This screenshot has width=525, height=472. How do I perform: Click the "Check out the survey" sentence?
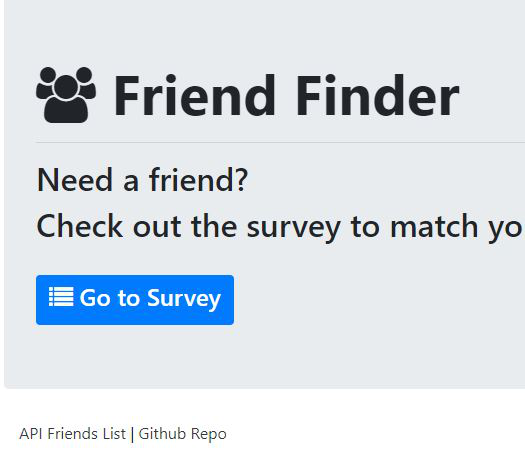[279, 228]
